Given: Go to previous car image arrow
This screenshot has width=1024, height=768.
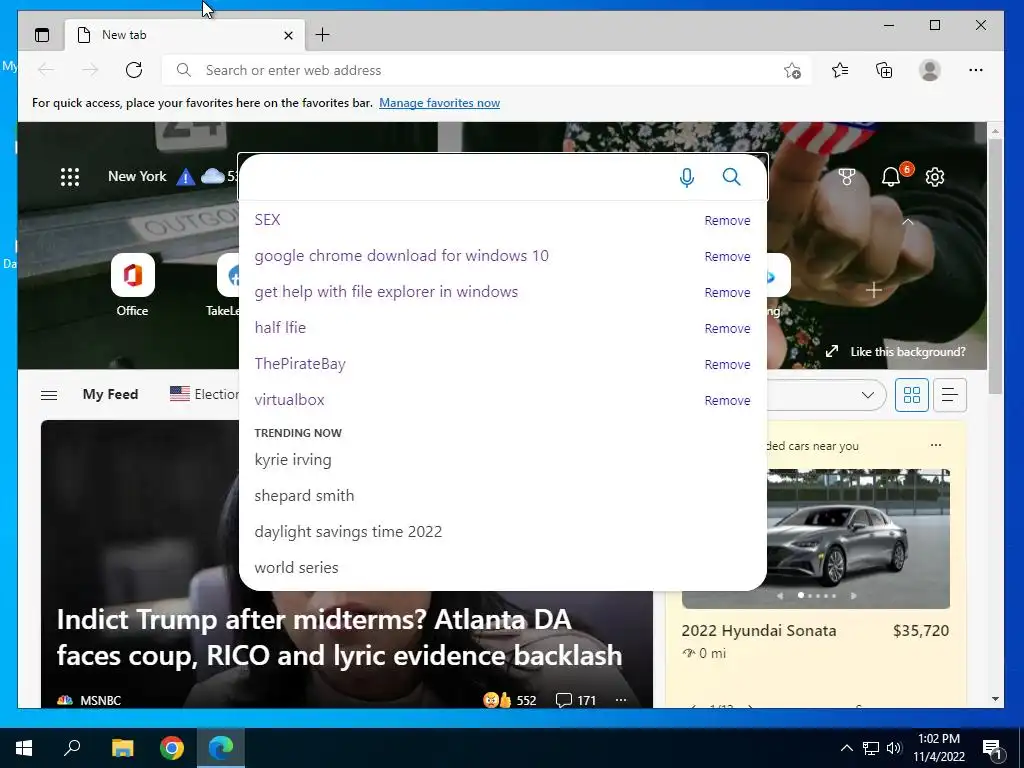Looking at the screenshot, I should click(x=780, y=596).
